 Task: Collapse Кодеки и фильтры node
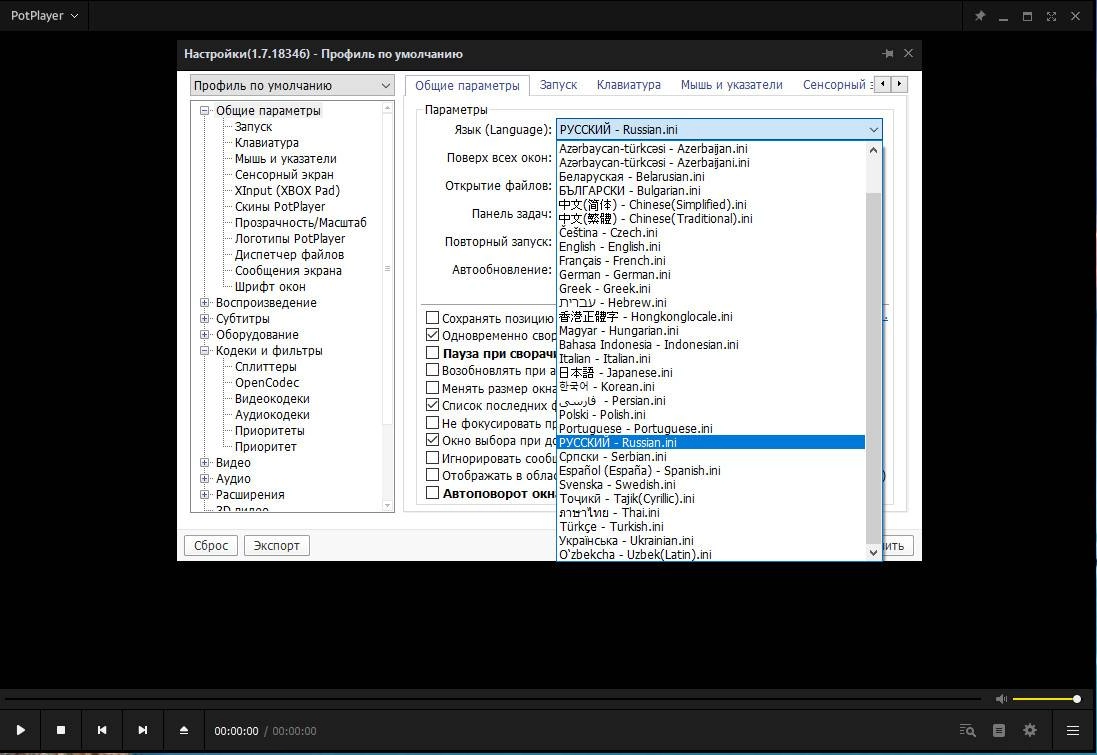click(x=205, y=351)
